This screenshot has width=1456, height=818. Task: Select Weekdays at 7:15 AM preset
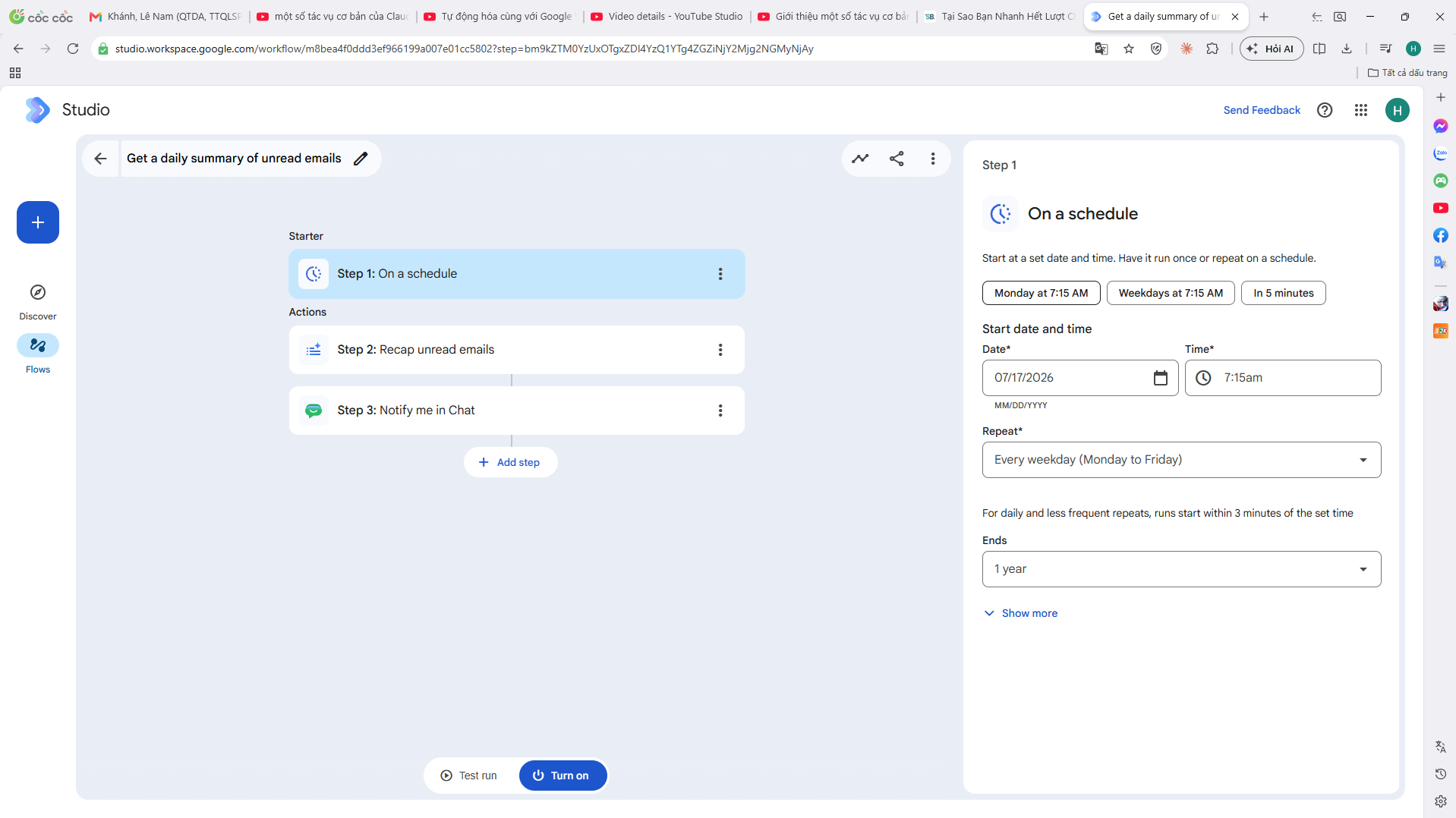click(1171, 293)
